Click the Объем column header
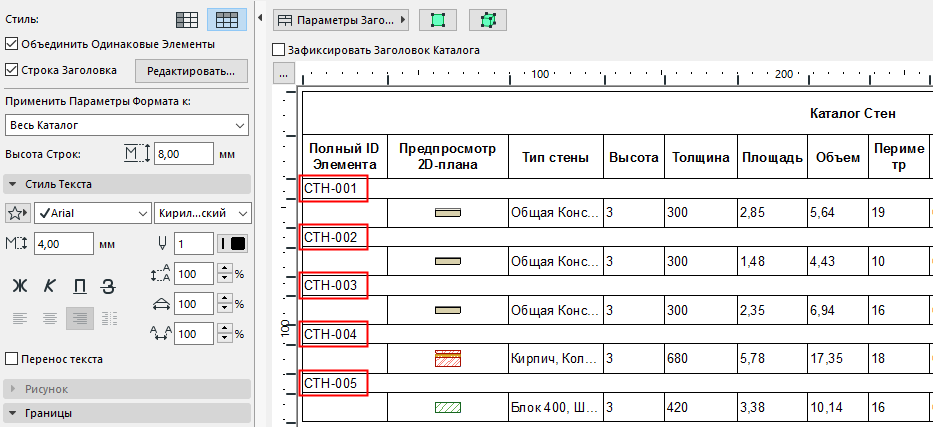The height and width of the screenshot is (427, 933). tap(838, 157)
